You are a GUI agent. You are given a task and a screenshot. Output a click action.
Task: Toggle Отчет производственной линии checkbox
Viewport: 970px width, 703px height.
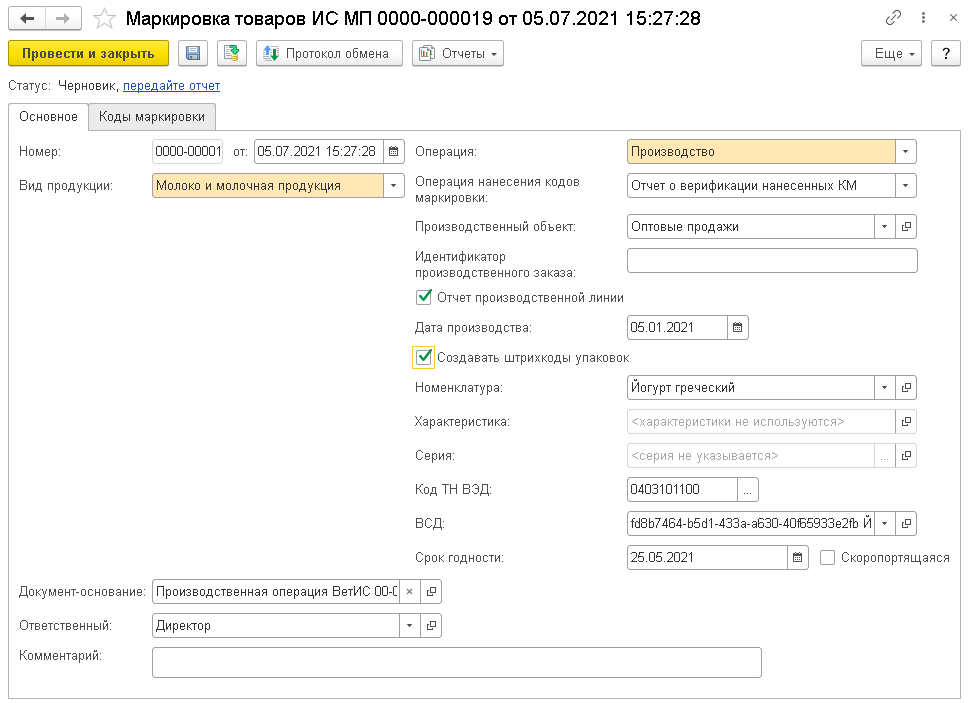coord(424,297)
